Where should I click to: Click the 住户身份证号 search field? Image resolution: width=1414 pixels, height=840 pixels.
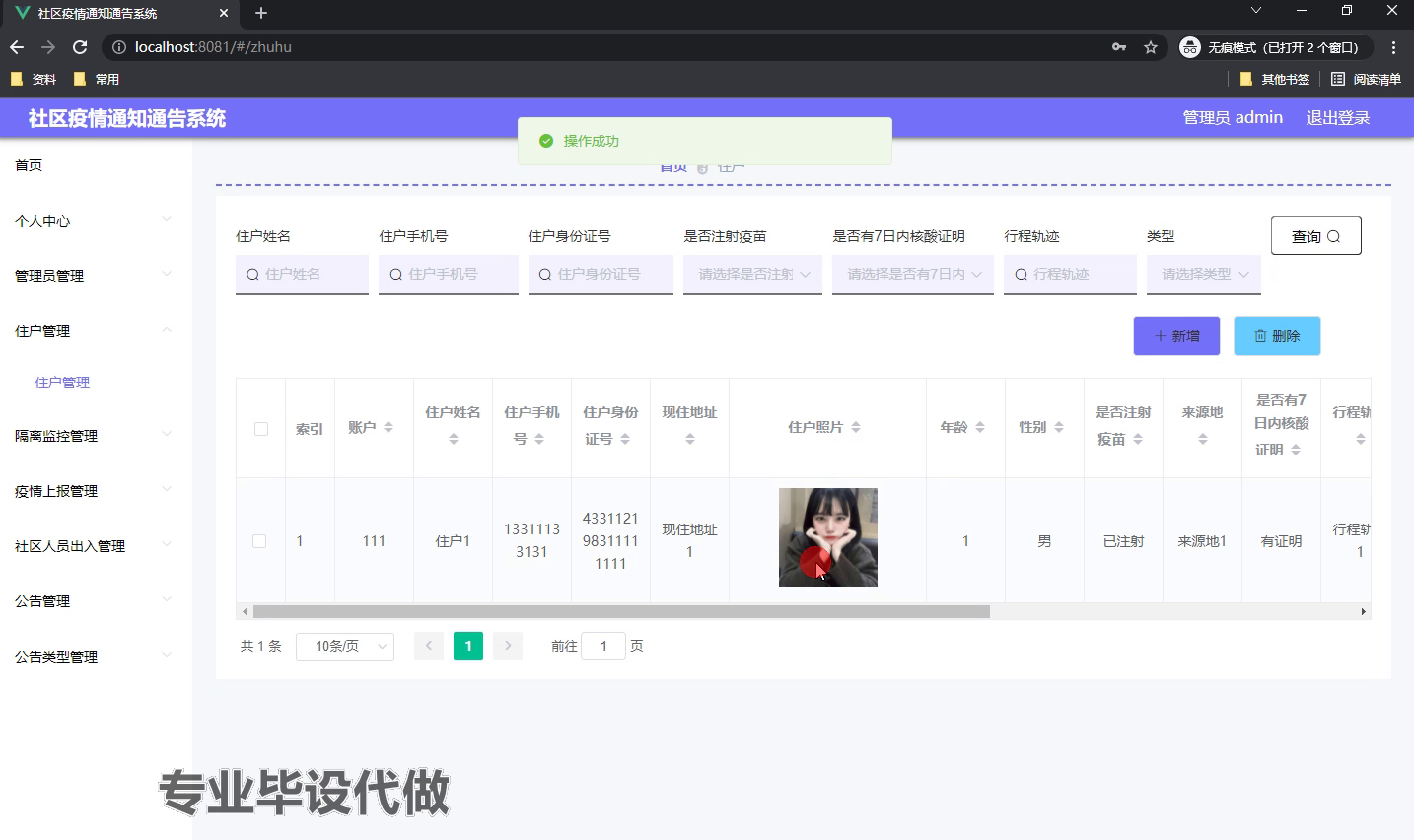[601, 274]
